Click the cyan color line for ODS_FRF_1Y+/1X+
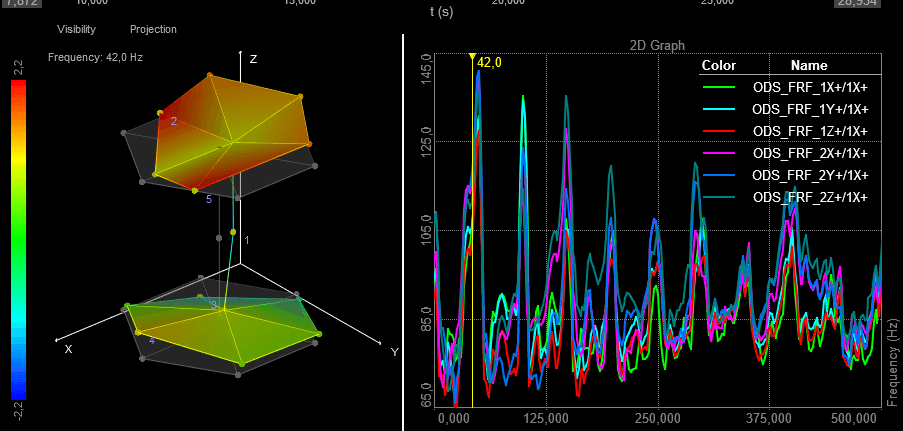Screen dimensions: 903x431 [x=719, y=109]
